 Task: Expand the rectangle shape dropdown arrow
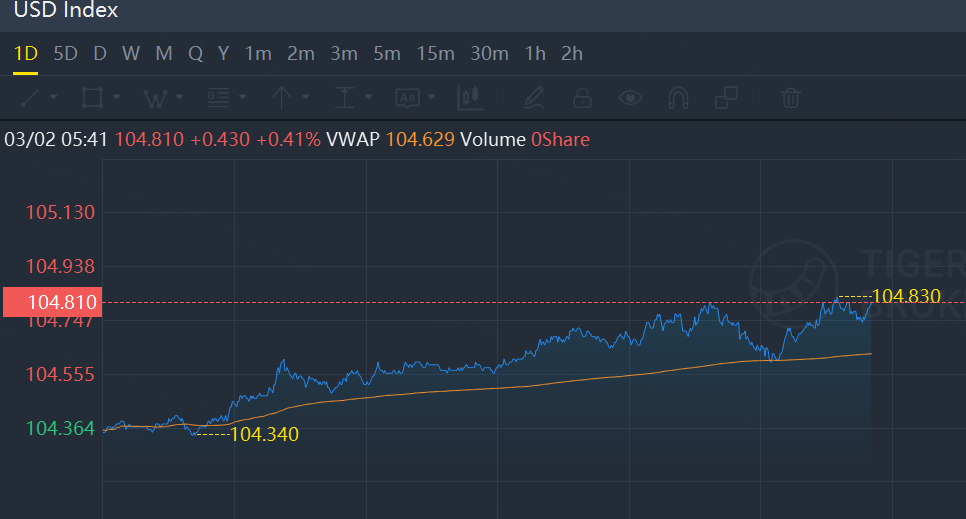click(117, 98)
